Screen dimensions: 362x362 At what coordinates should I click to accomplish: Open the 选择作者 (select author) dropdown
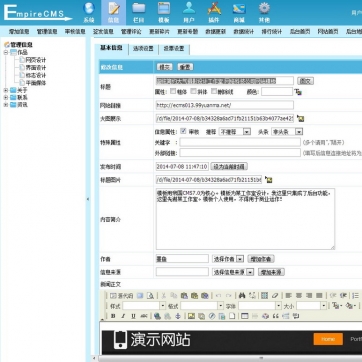point(228,259)
